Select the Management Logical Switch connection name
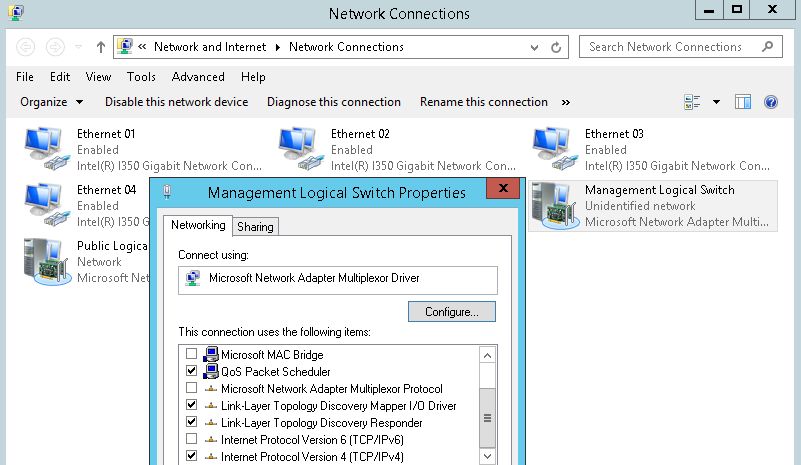 (x=659, y=190)
